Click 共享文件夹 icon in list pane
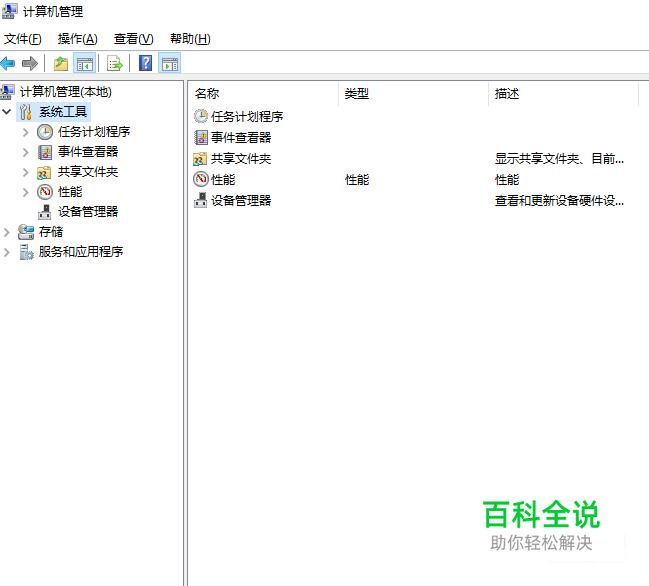The image size is (649, 586). coord(200,159)
